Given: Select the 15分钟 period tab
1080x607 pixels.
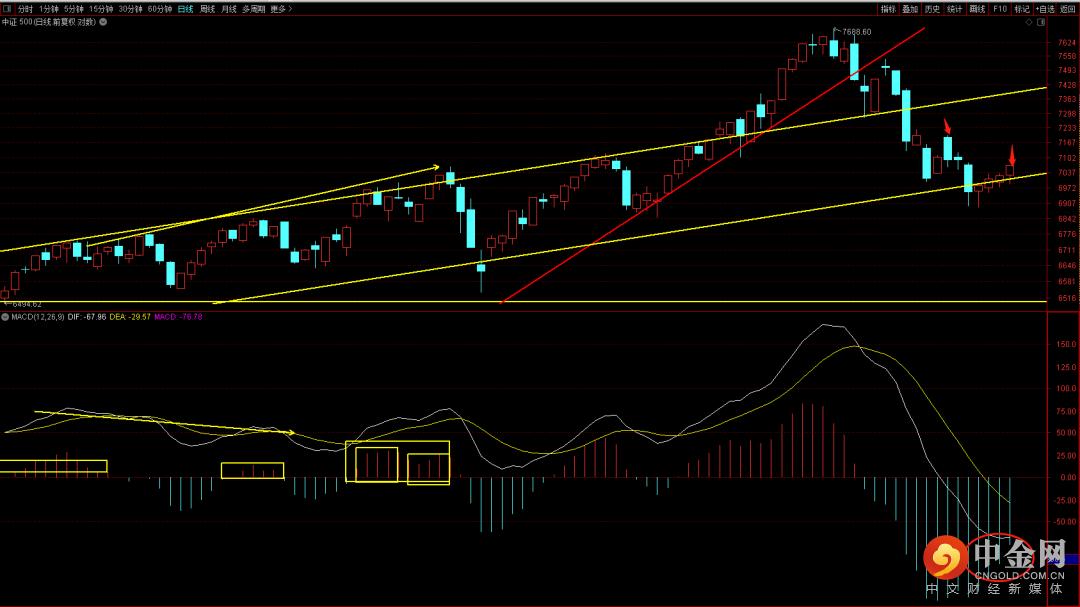Looking at the screenshot, I should tap(101, 9).
